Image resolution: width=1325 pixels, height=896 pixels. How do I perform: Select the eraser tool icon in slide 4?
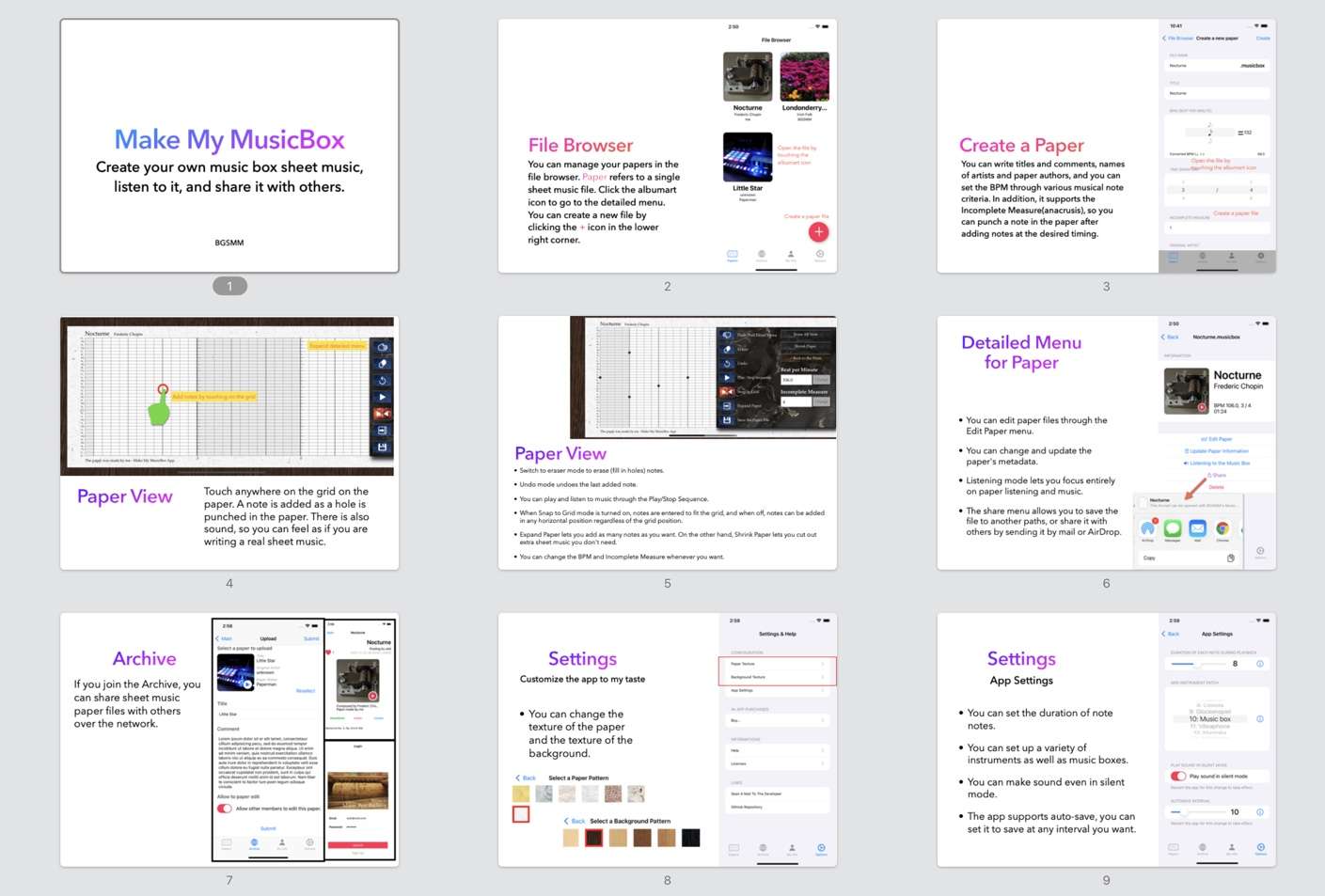click(x=382, y=364)
